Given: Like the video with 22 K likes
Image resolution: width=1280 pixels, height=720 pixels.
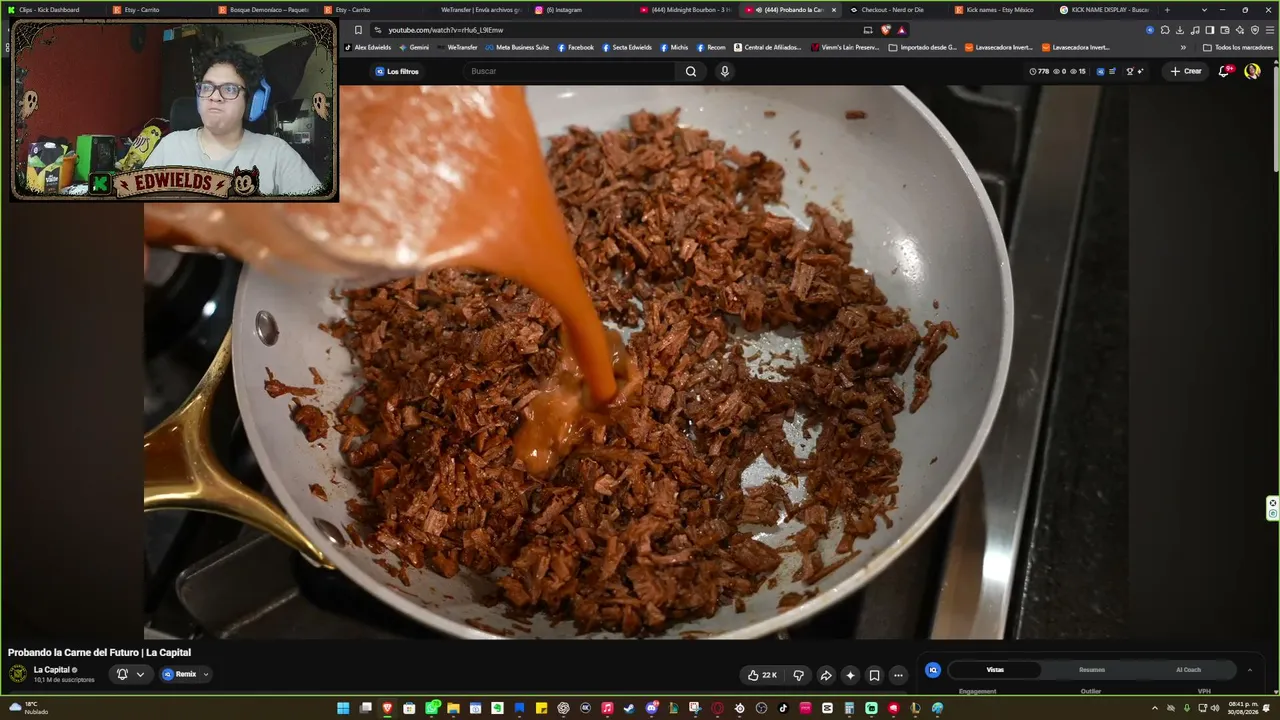Looking at the screenshot, I should (x=762, y=675).
